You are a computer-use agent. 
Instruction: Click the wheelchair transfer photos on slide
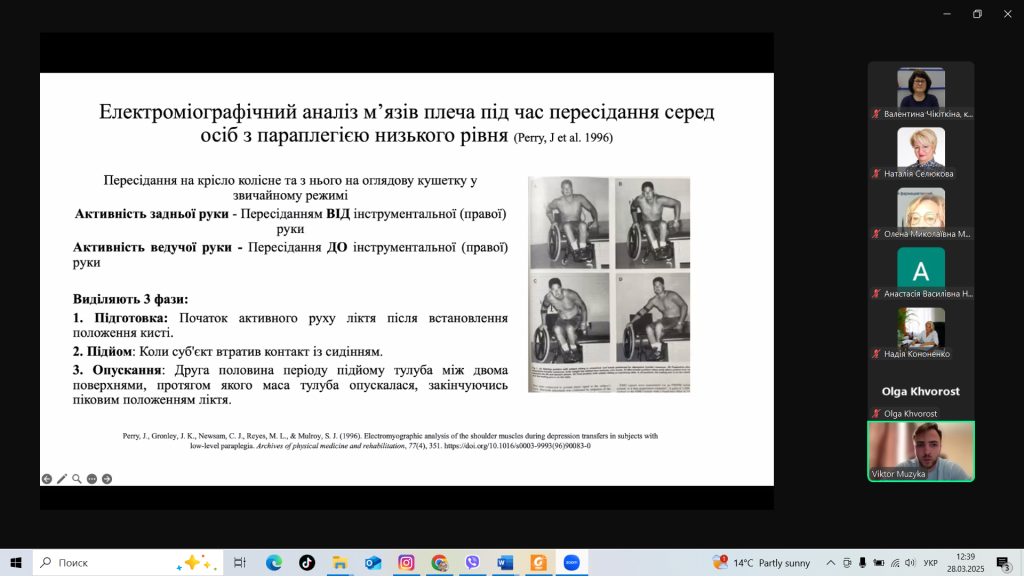point(609,284)
